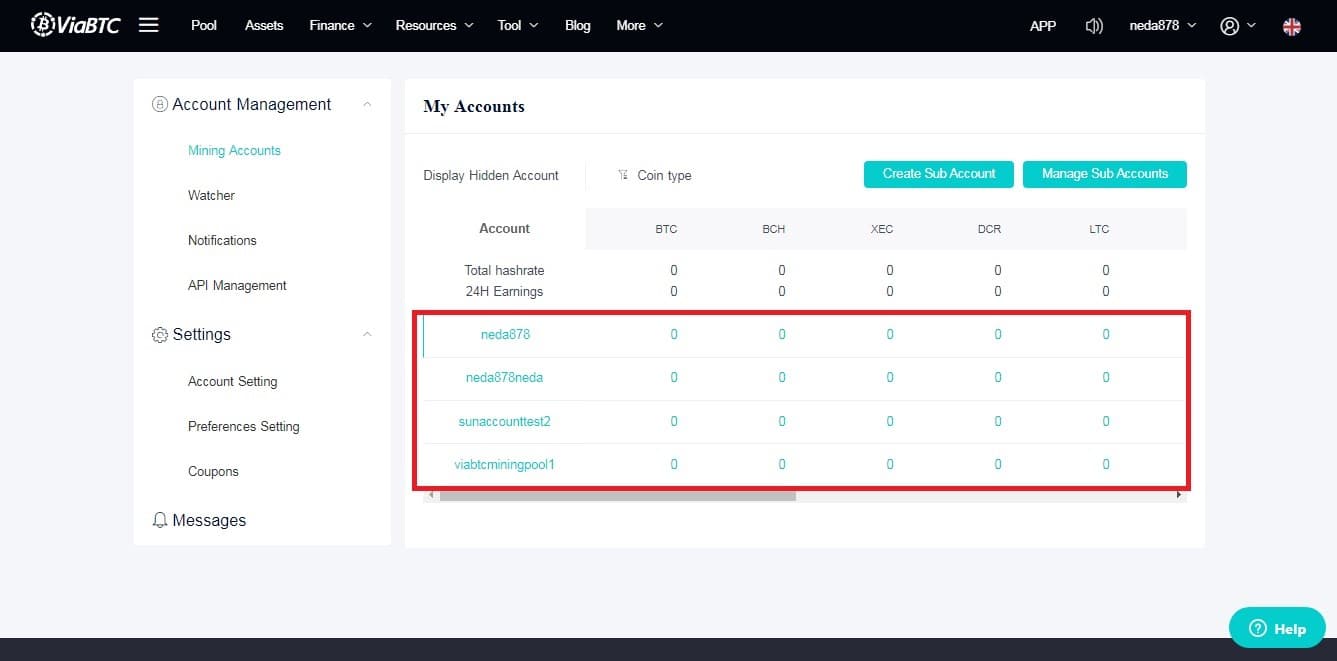Image resolution: width=1337 pixels, height=661 pixels.
Task: Expand the Tool dropdown menu
Action: (x=518, y=25)
